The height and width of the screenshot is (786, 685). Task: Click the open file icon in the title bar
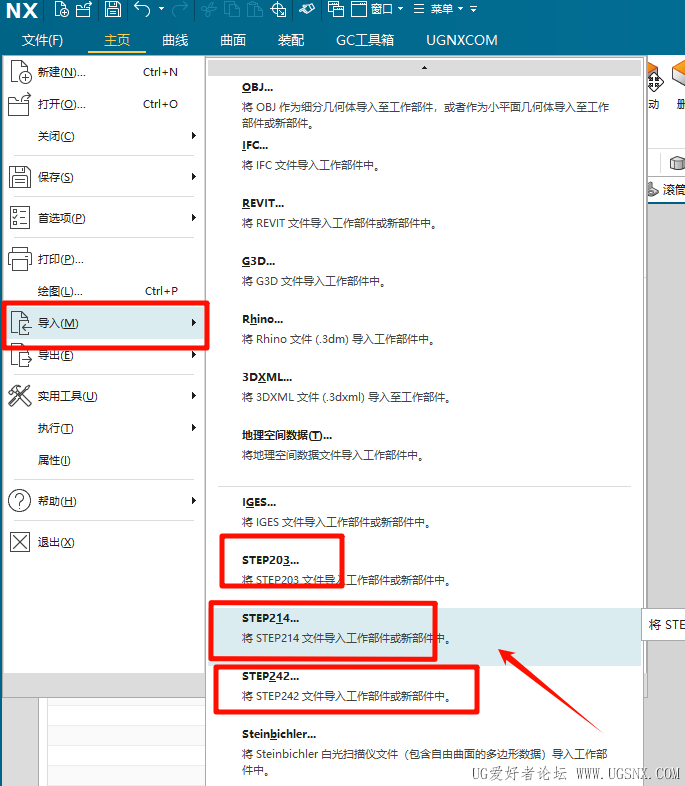(x=84, y=9)
